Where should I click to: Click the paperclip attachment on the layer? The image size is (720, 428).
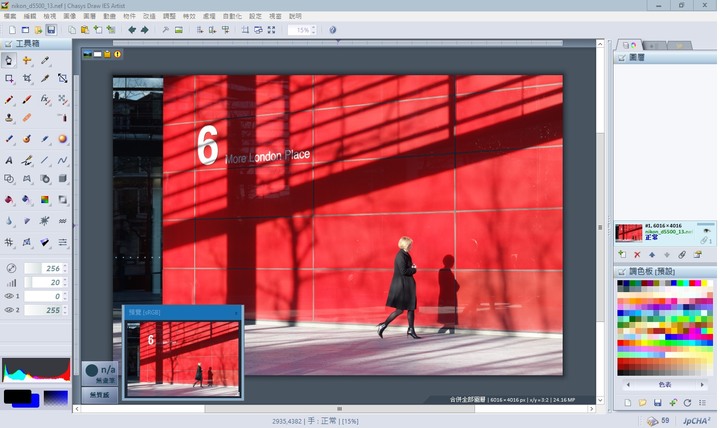point(704,240)
